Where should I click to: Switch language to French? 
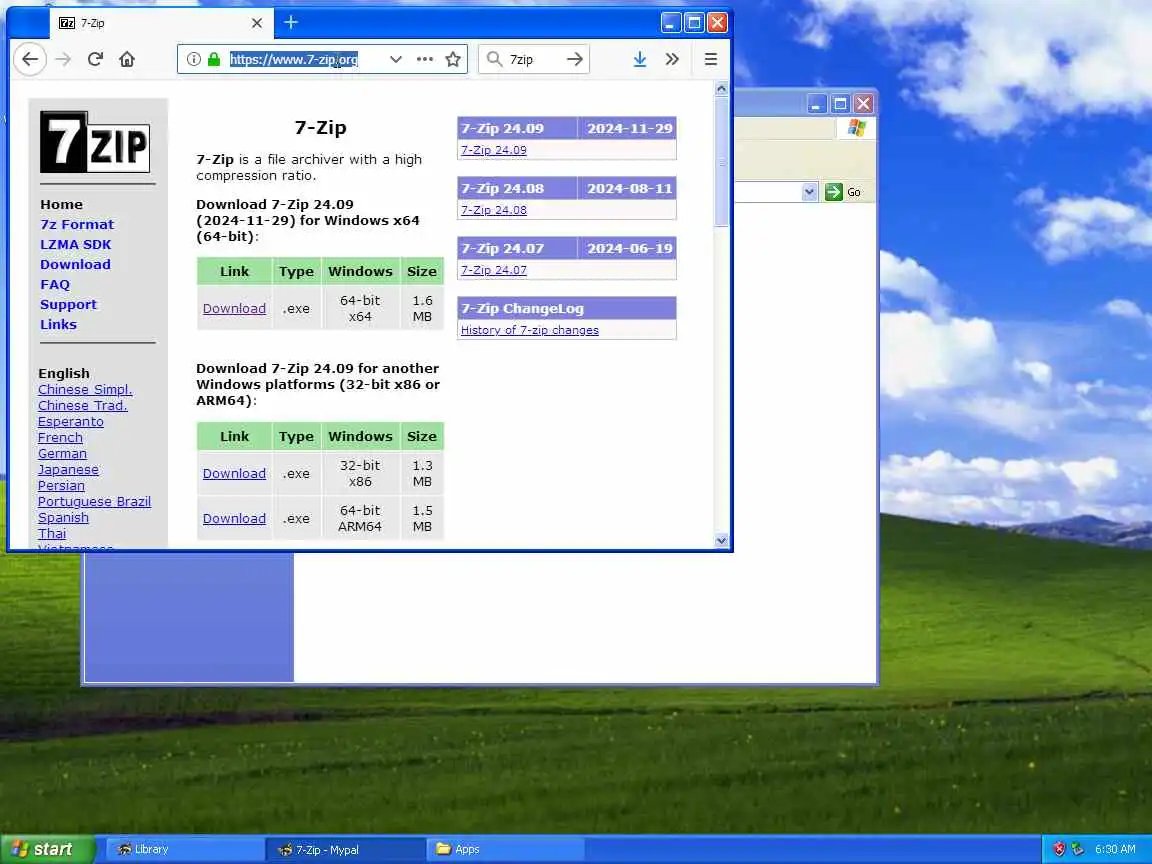60,438
